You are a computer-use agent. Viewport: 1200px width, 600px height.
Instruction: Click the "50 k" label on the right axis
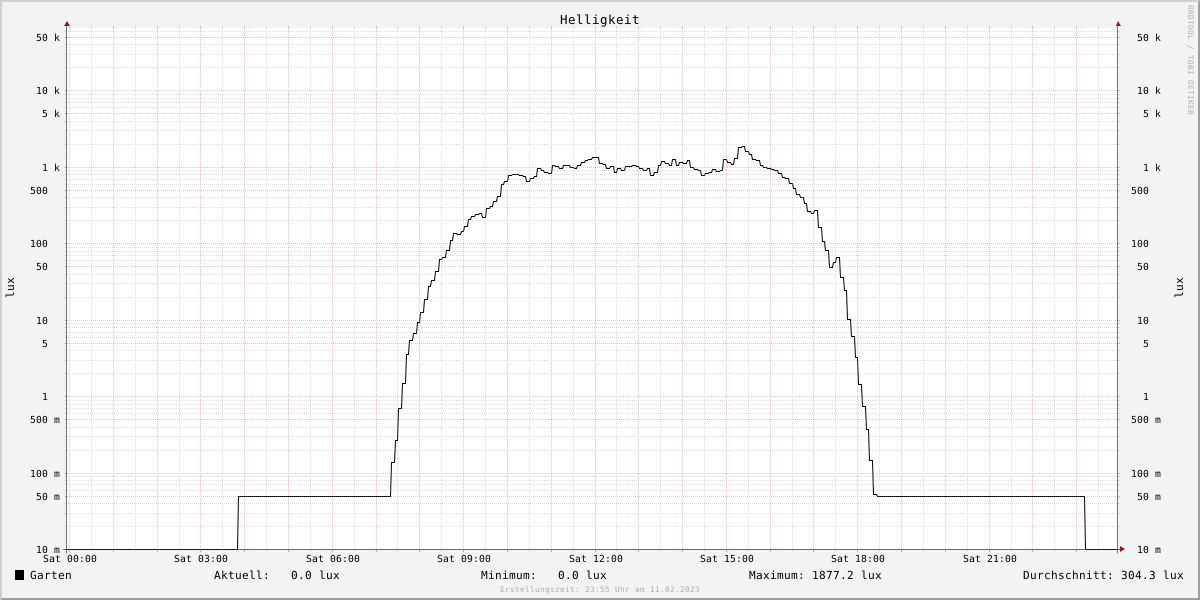click(x=1149, y=38)
